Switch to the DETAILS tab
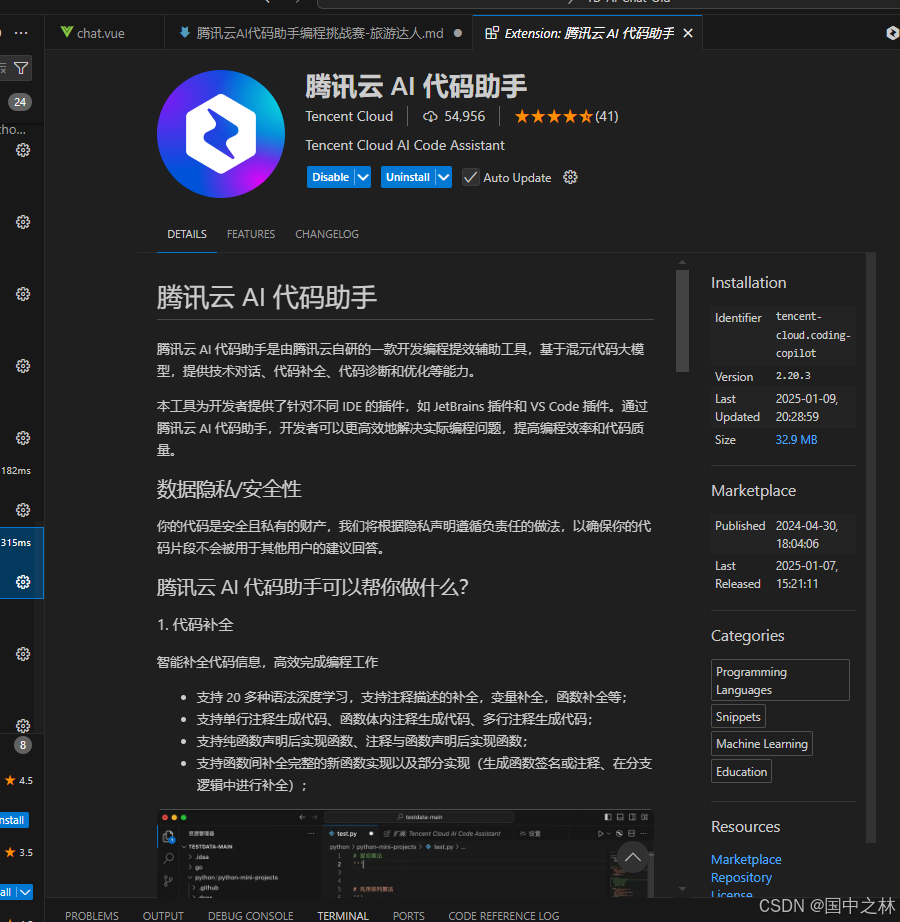Viewport: 900px width, 922px height. coord(187,234)
